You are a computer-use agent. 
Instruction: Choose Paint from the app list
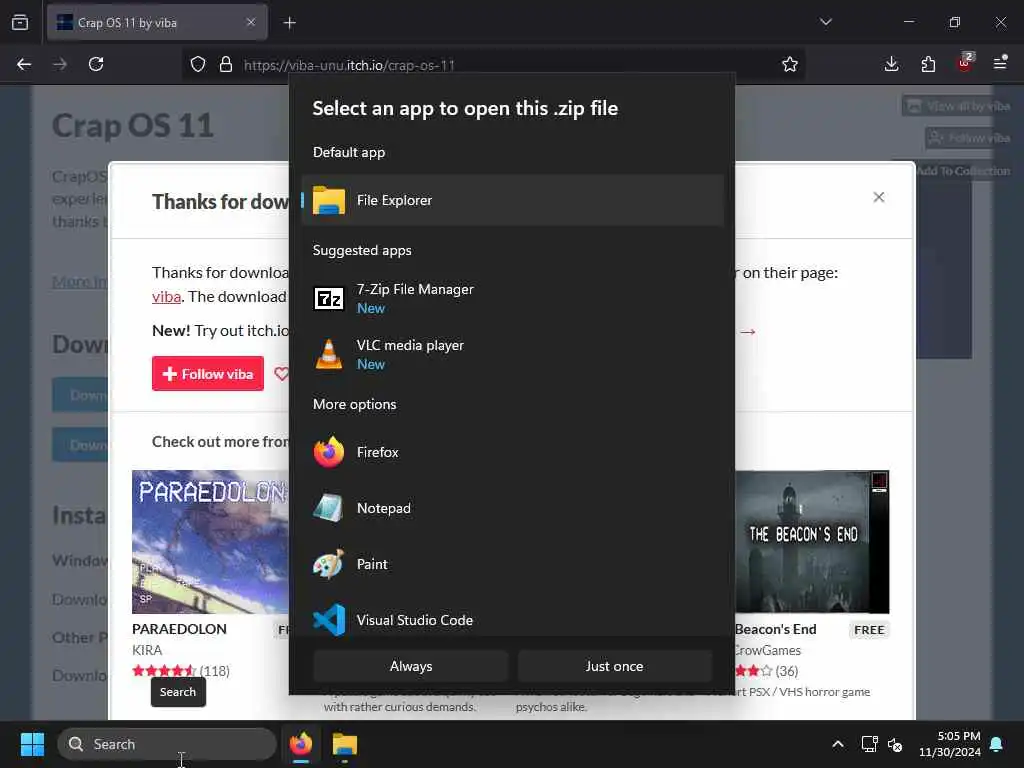(512, 564)
